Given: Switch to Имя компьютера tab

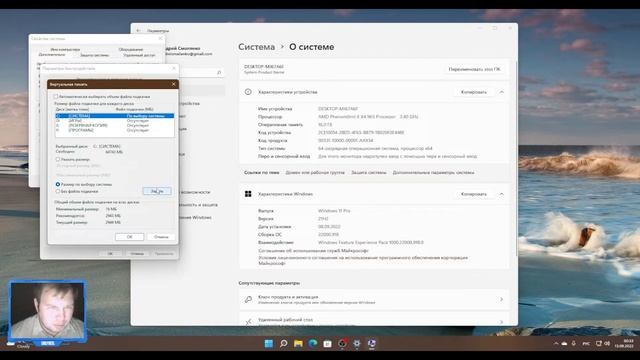Looking at the screenshot, I should 65,49.
